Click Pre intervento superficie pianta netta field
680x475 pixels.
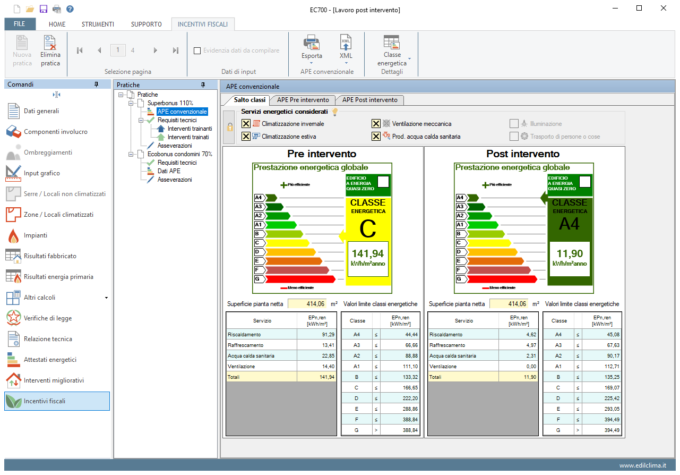pos(307,303)
